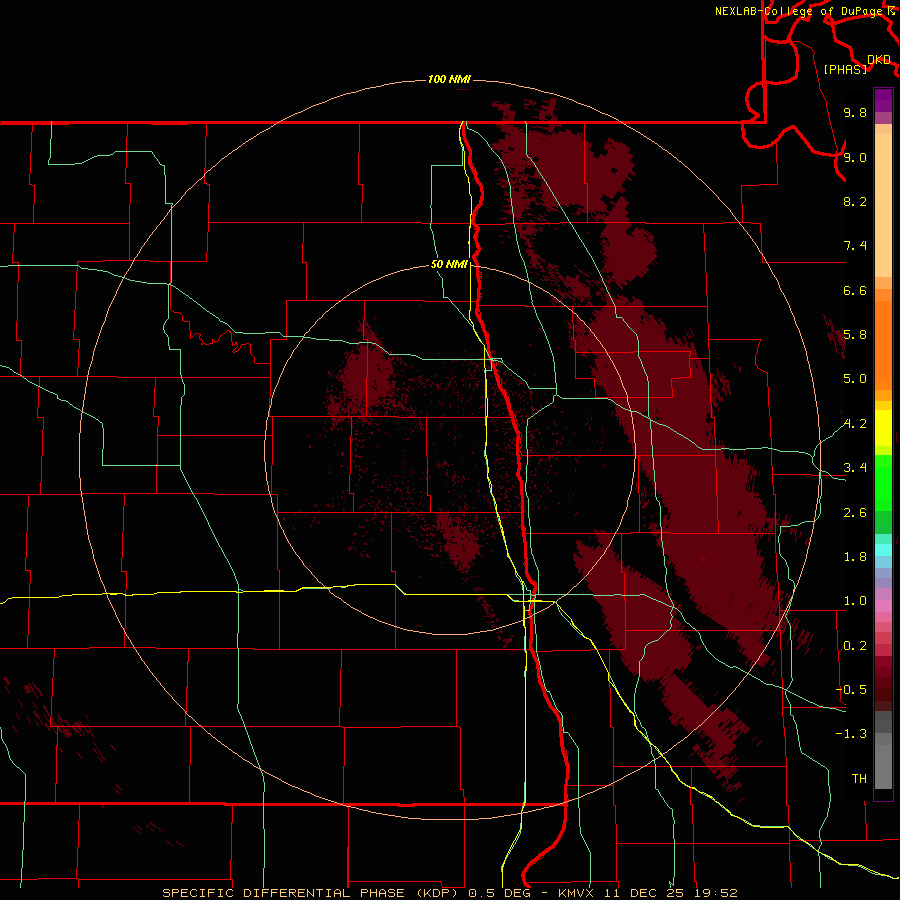The height and width of the screenshot is (900, 900).
Task: Click the 5.0 value on the color scale
Action: coord(855,379)
